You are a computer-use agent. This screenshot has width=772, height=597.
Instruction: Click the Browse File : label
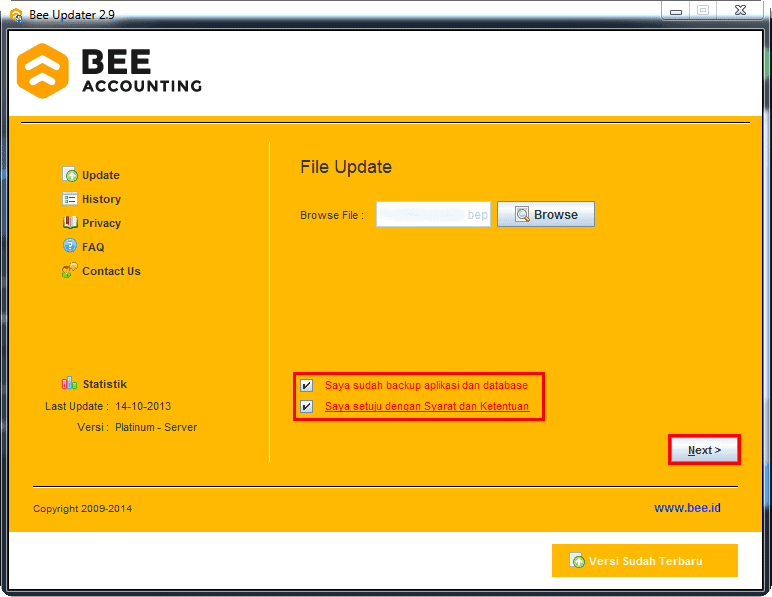(332, 216)
